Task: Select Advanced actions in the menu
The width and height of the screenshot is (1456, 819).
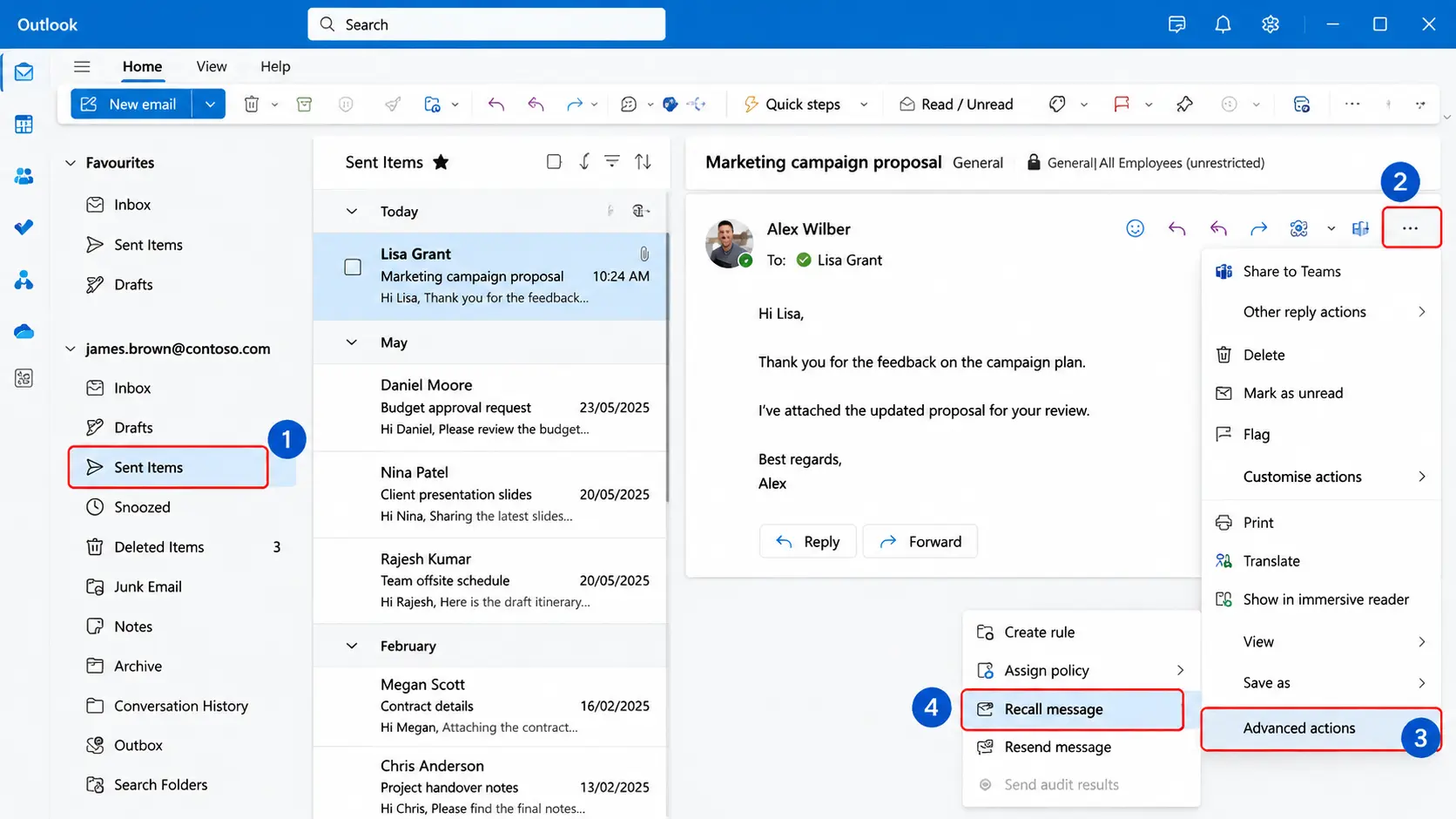Action: coord(1320,728)
